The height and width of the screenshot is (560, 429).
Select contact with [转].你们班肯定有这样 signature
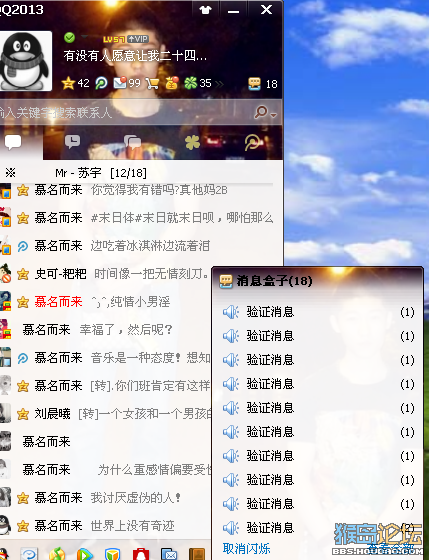[x=106, y=386]
